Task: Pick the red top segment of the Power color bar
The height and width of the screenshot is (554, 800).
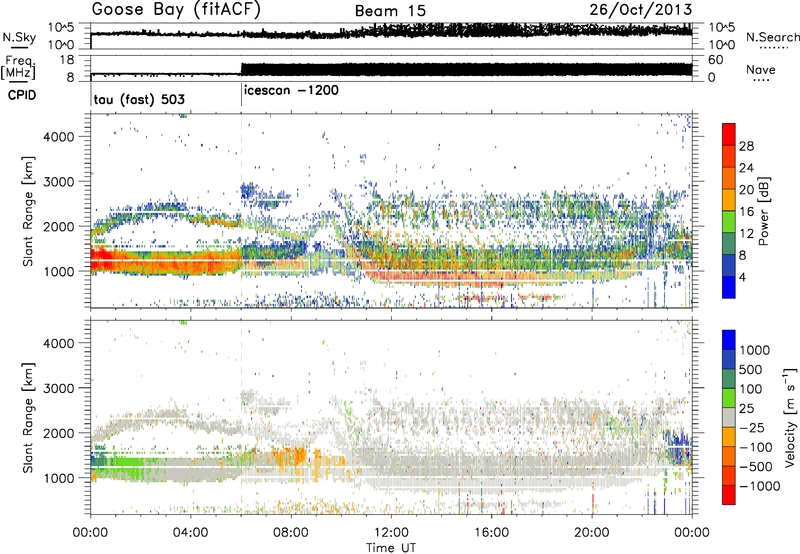Action: (x=729, y=134)
